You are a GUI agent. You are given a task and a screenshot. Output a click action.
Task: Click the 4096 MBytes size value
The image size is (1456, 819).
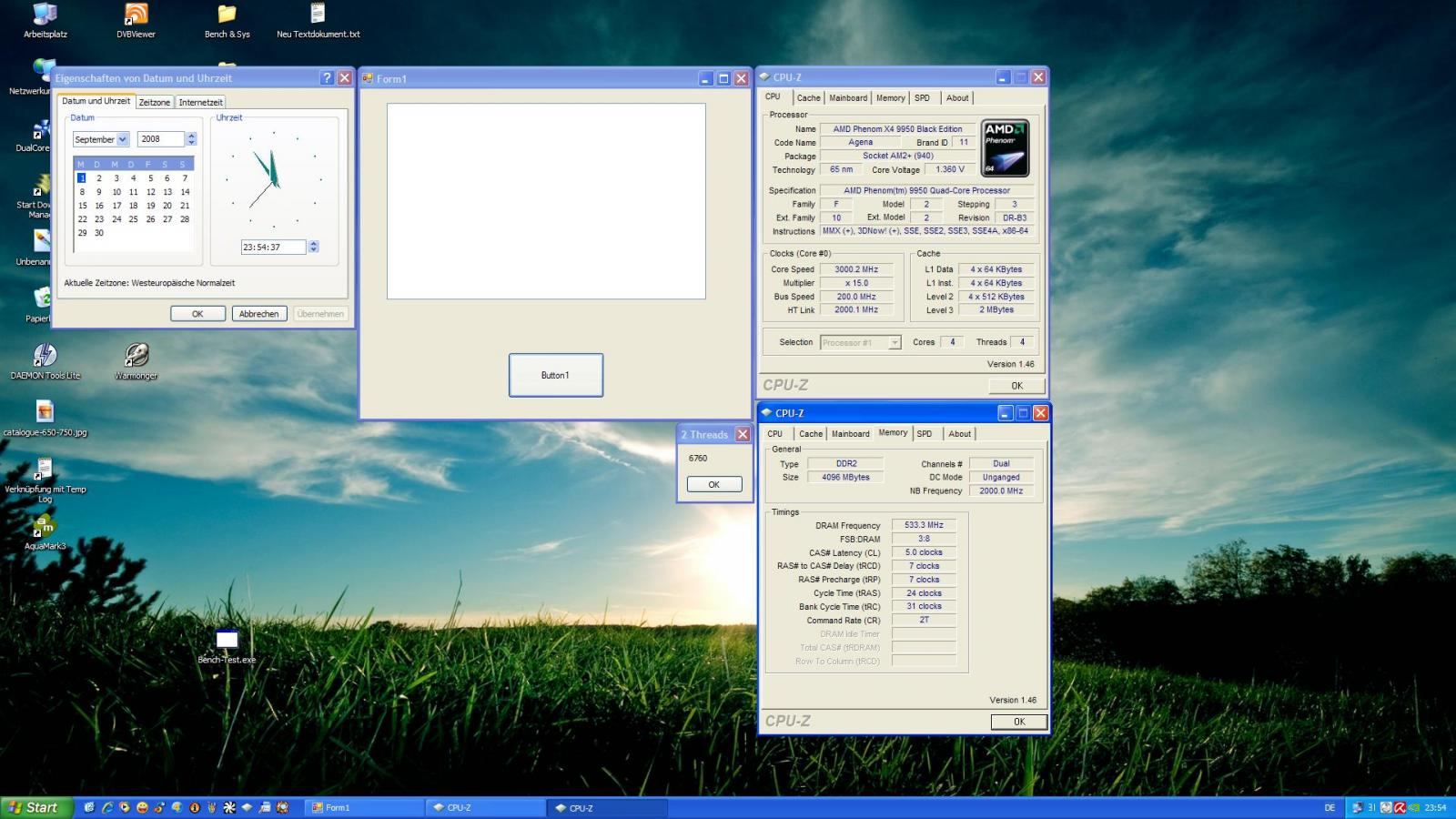(845, 477)
